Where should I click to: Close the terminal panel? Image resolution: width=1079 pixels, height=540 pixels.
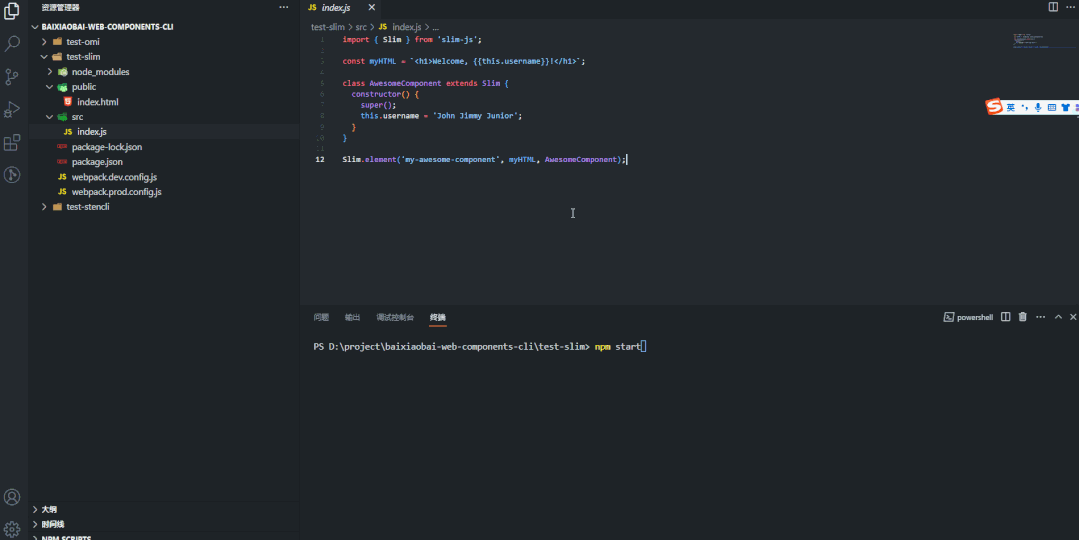tap(1073, 317)
